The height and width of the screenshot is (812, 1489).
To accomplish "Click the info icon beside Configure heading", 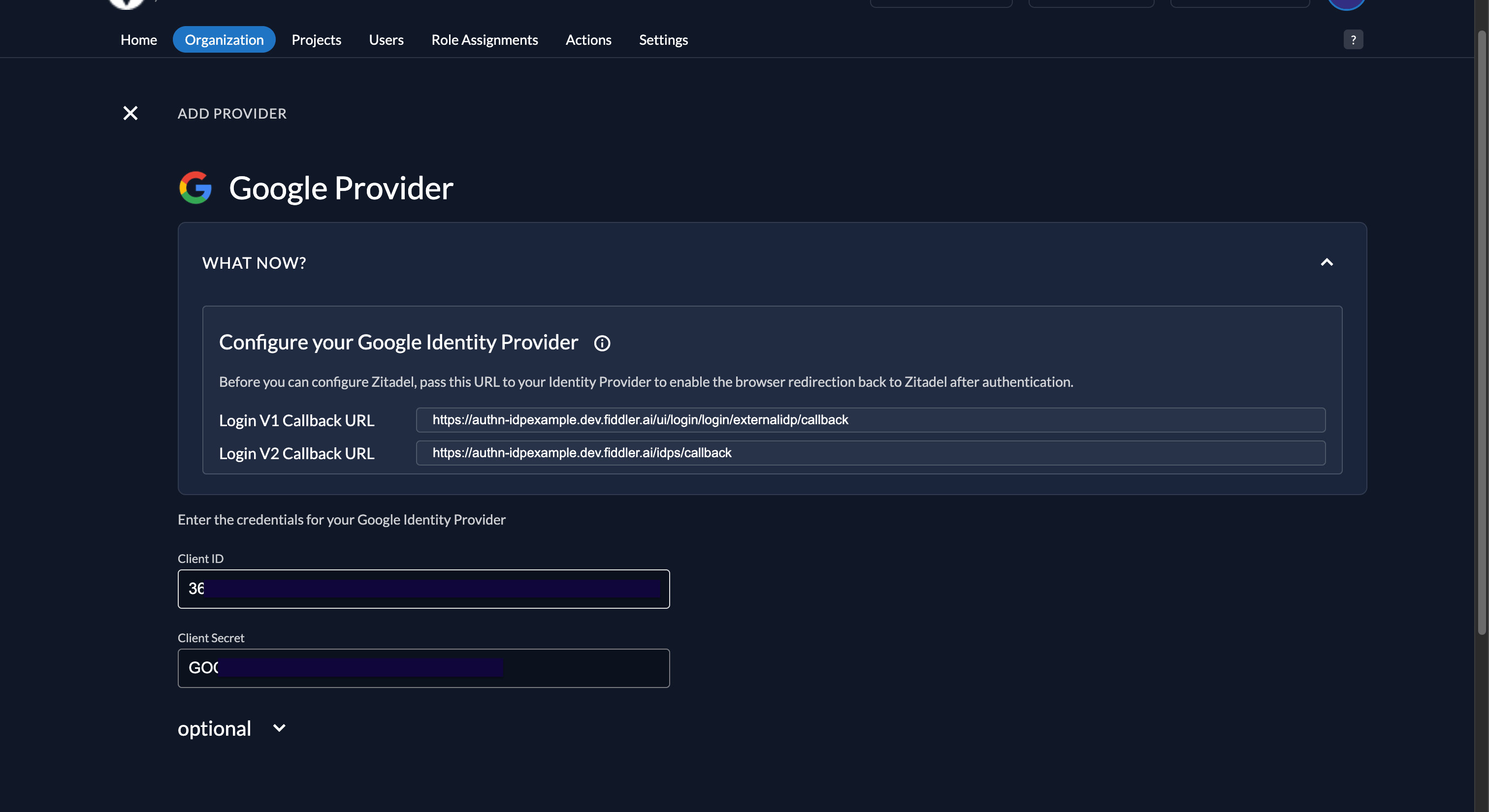I will click(602, 343).
